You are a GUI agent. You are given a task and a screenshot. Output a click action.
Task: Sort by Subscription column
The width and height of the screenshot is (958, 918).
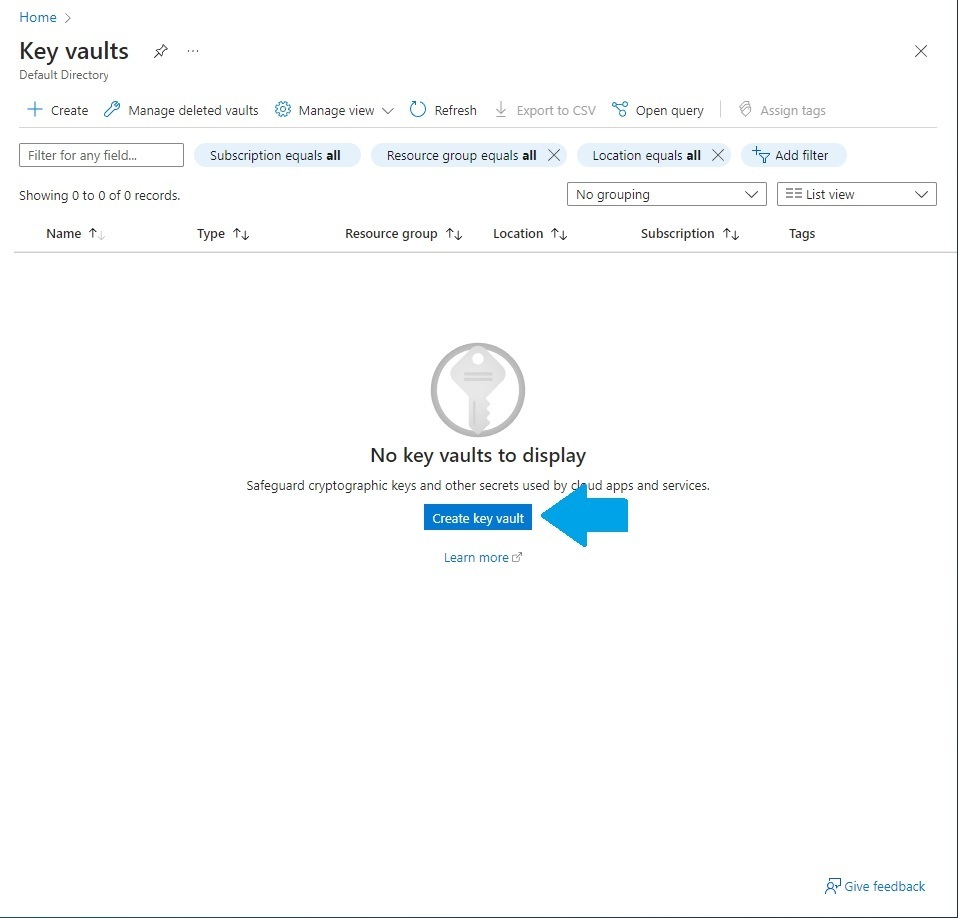[x=690, y=234]
